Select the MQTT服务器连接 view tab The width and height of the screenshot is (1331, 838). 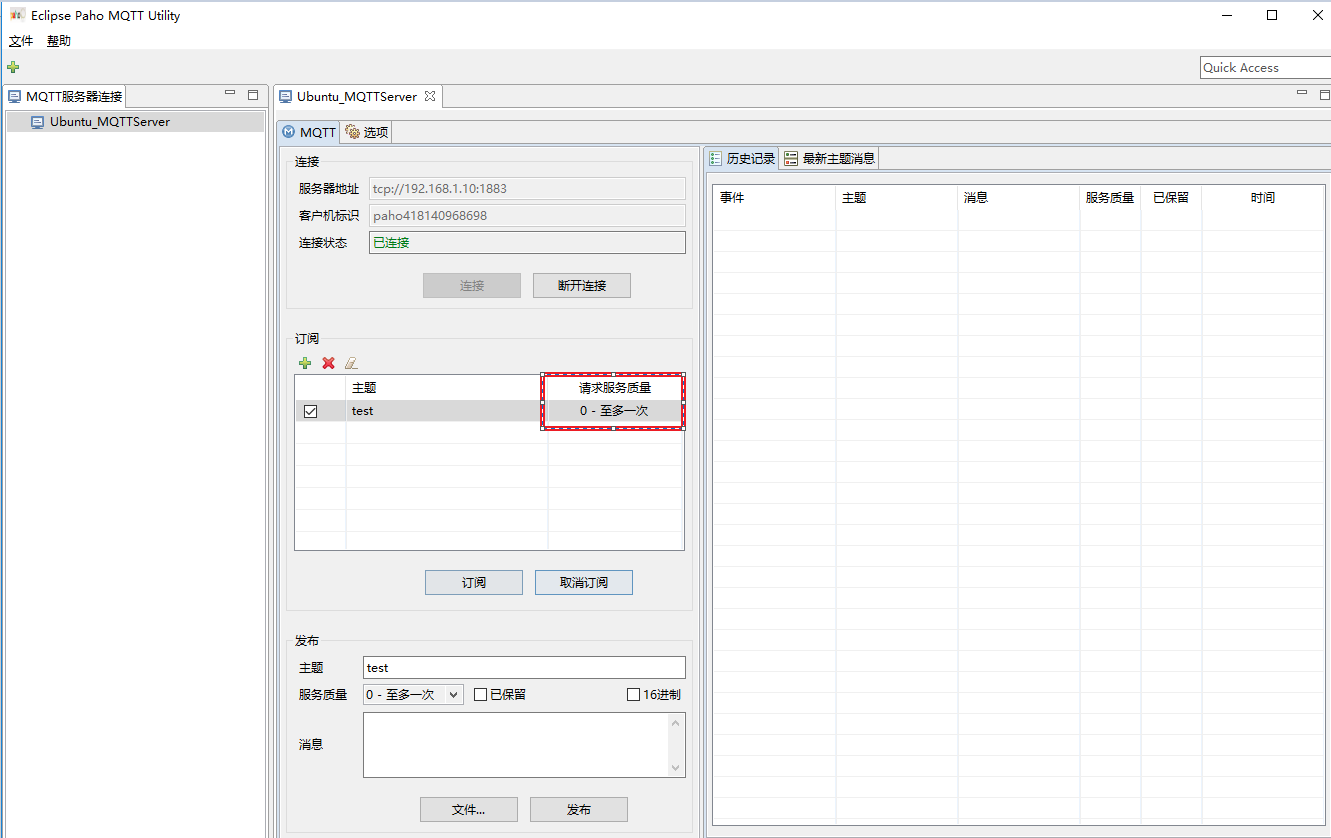point(65,96)
